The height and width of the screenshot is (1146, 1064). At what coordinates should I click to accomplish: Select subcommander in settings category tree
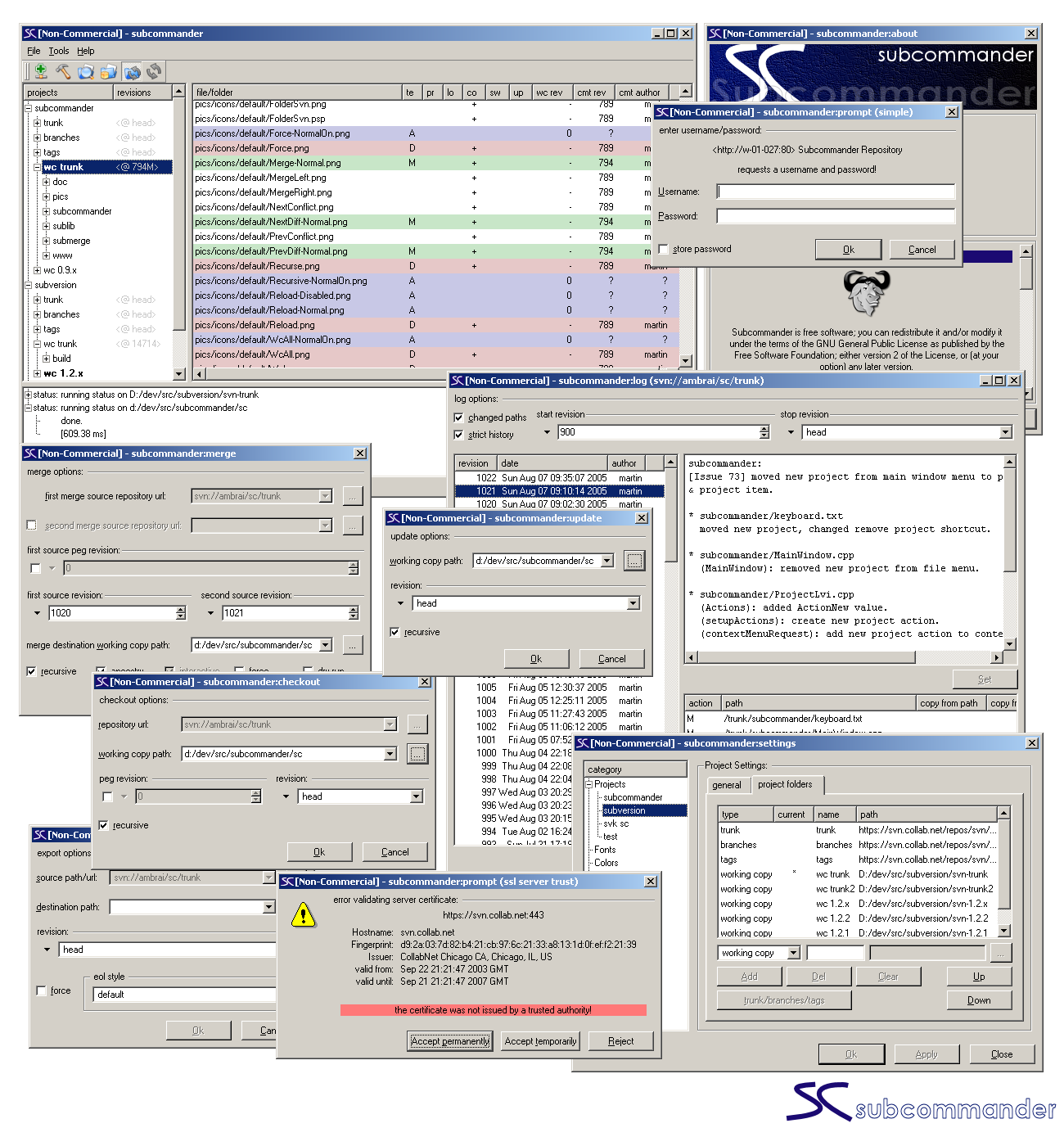coord(633,797)
